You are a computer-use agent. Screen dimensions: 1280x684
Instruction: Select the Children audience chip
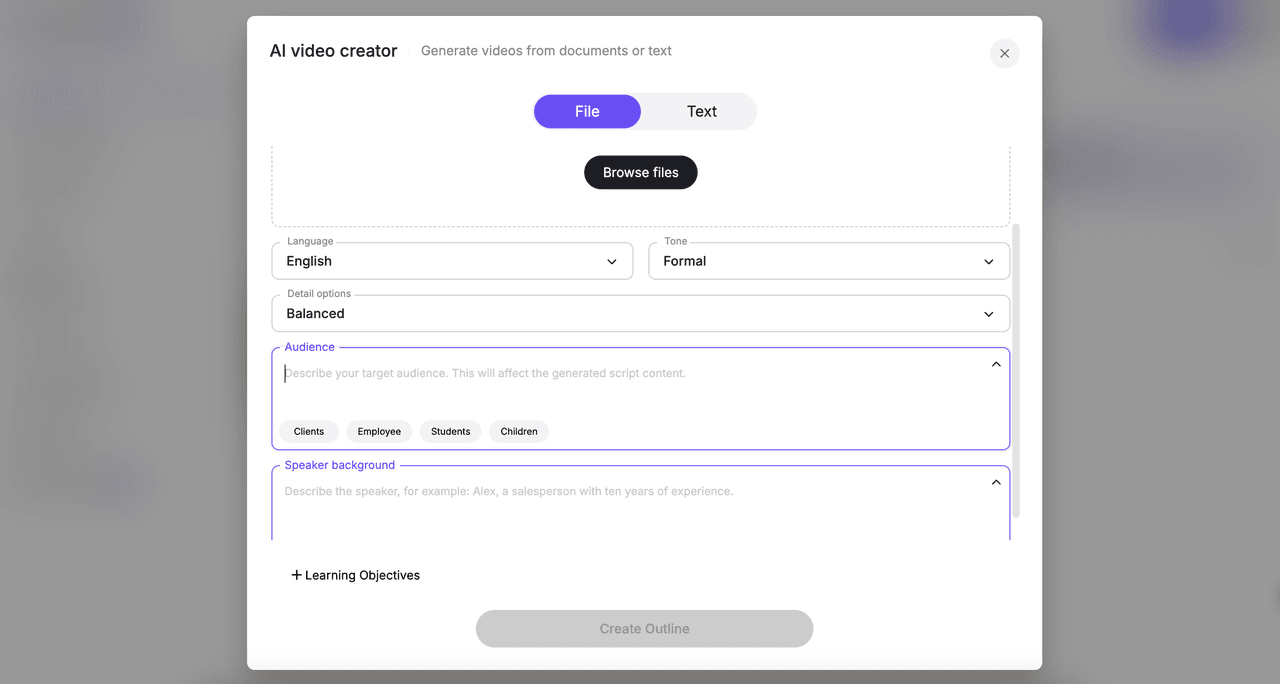pyautogui.click(x=519, y=432)
